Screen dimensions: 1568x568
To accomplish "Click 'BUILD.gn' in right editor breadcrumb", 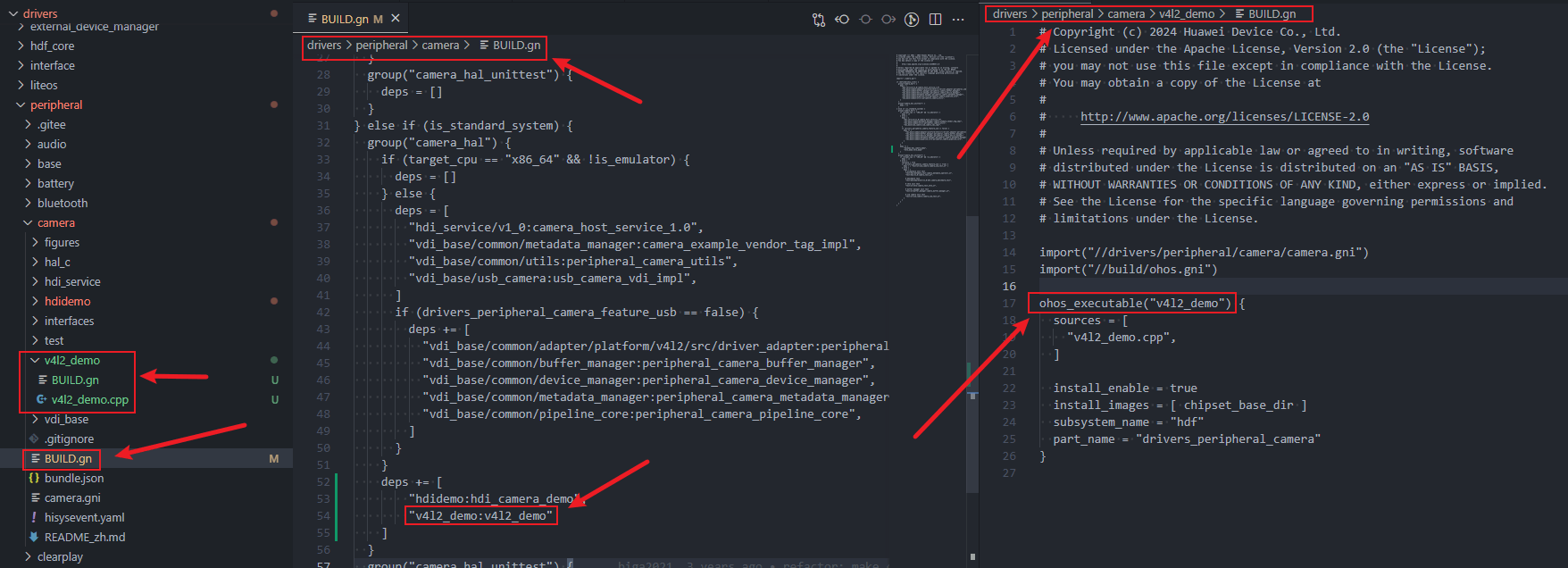I will point(1272,13).
